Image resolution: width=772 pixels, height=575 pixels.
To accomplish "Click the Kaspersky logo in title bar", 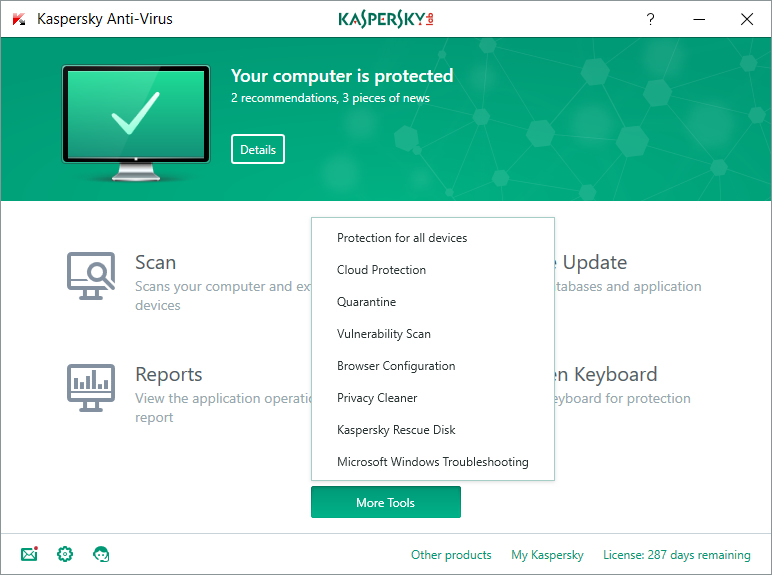I will tap(385, 19).
